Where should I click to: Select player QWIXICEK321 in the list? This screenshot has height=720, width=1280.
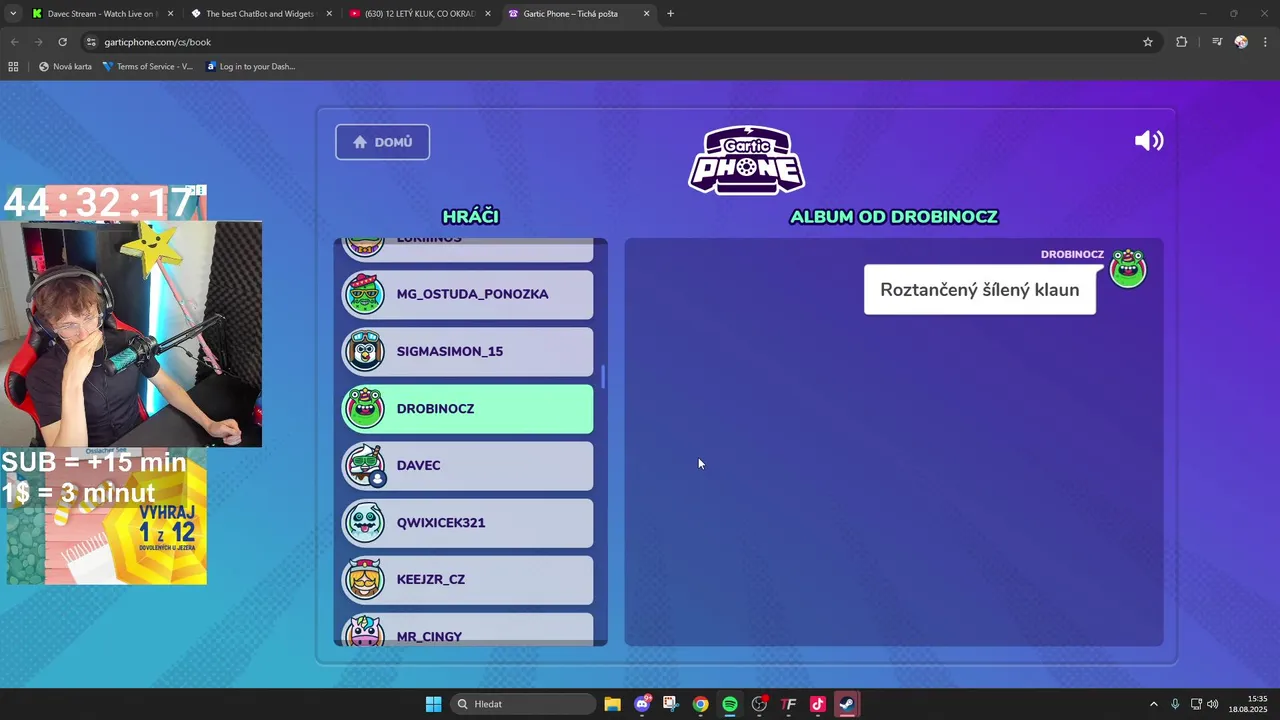(x=467, y=522)
